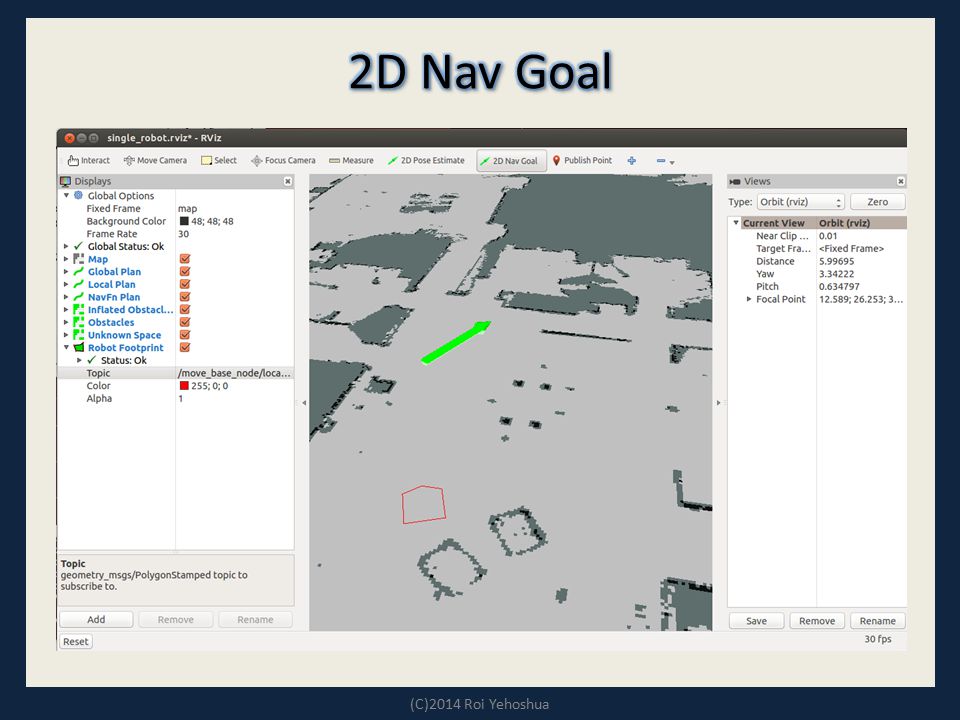Image resolution: width=960 pixels, height=720 pixels.
Task: Toggle the Unknown Space checkbox
Action: click(185, 335)
